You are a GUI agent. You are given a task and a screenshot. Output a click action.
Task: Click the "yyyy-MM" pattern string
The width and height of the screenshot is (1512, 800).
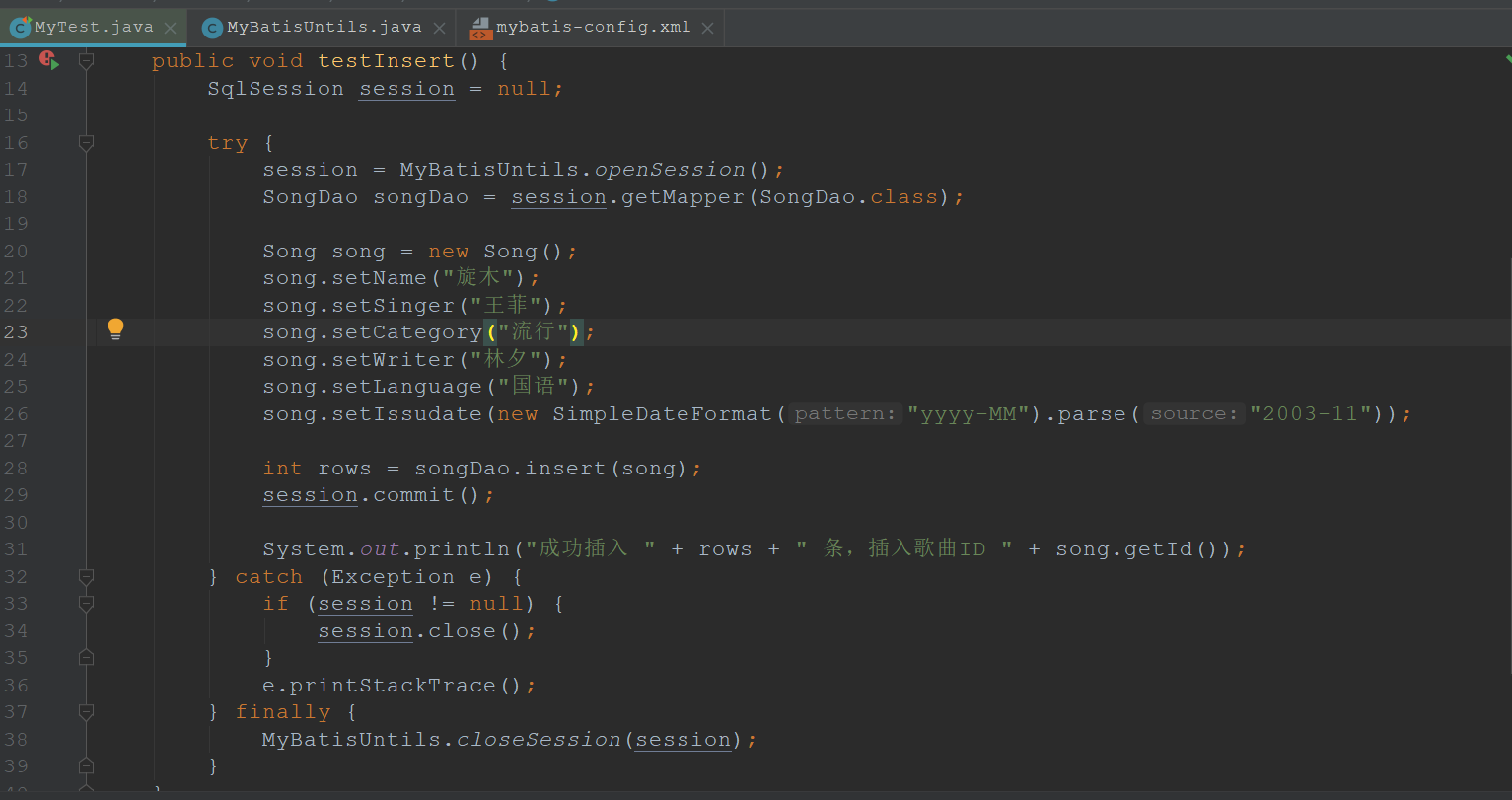[969, 414]
